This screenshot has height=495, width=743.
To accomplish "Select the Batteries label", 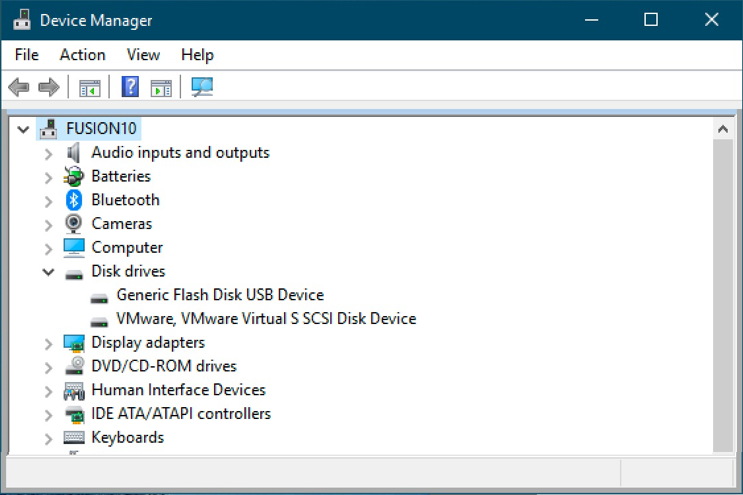I will pos(121,176).
